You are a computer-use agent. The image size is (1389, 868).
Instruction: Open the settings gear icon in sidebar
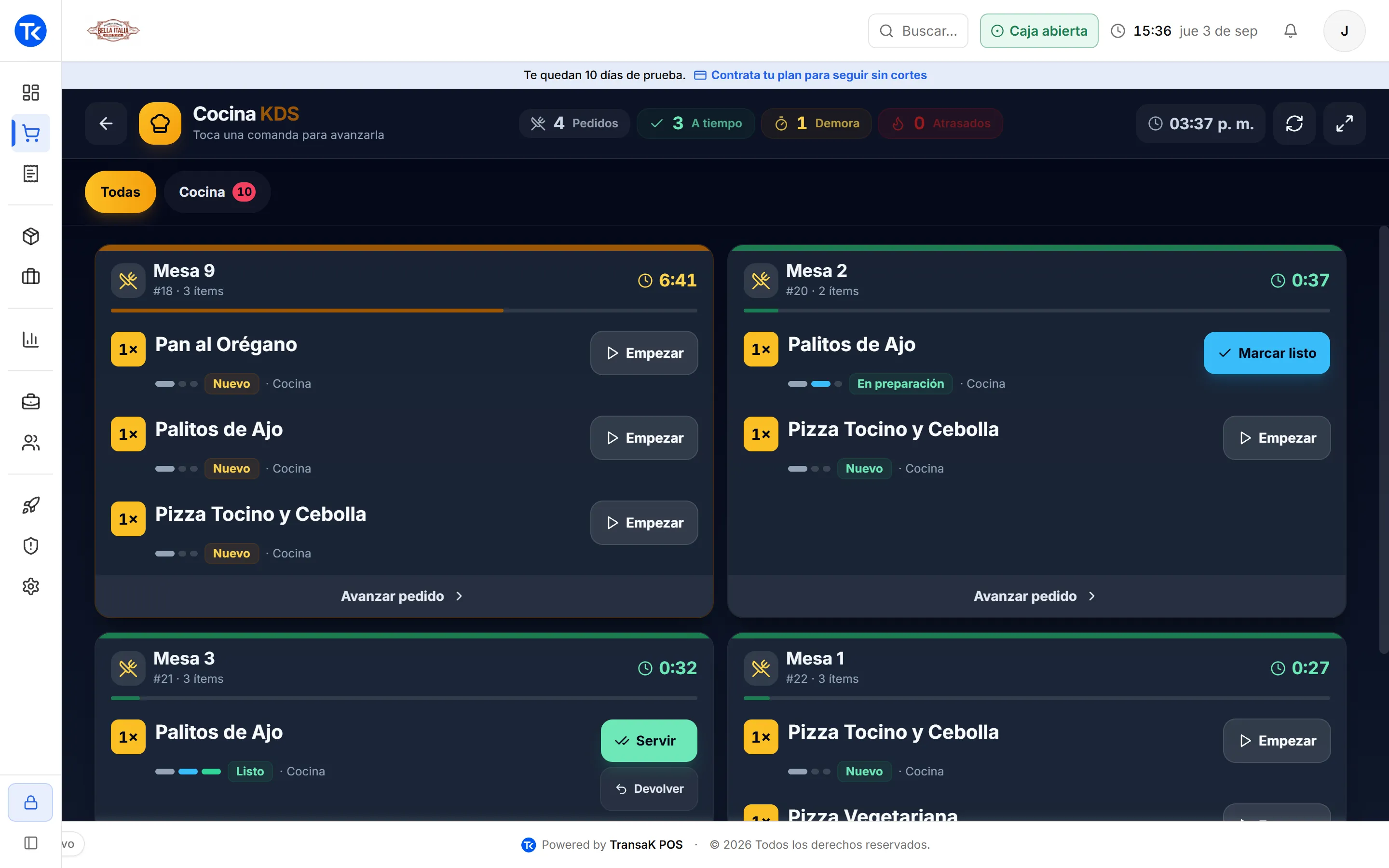(30, 586)
